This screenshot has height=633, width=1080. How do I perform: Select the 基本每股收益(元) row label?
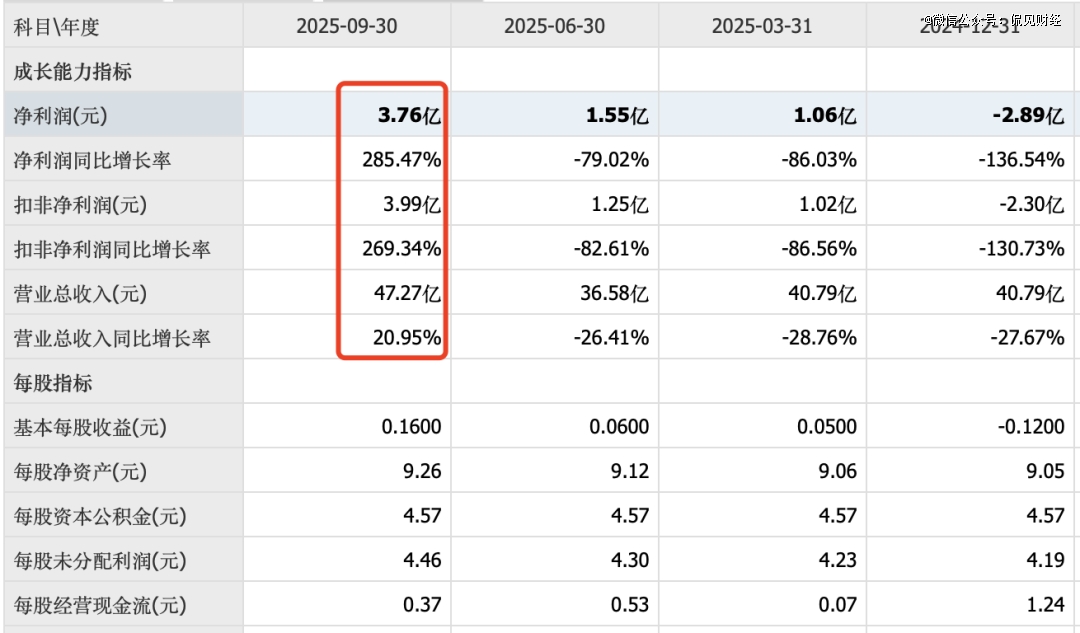pyautogui.click(x=89, y=427)
